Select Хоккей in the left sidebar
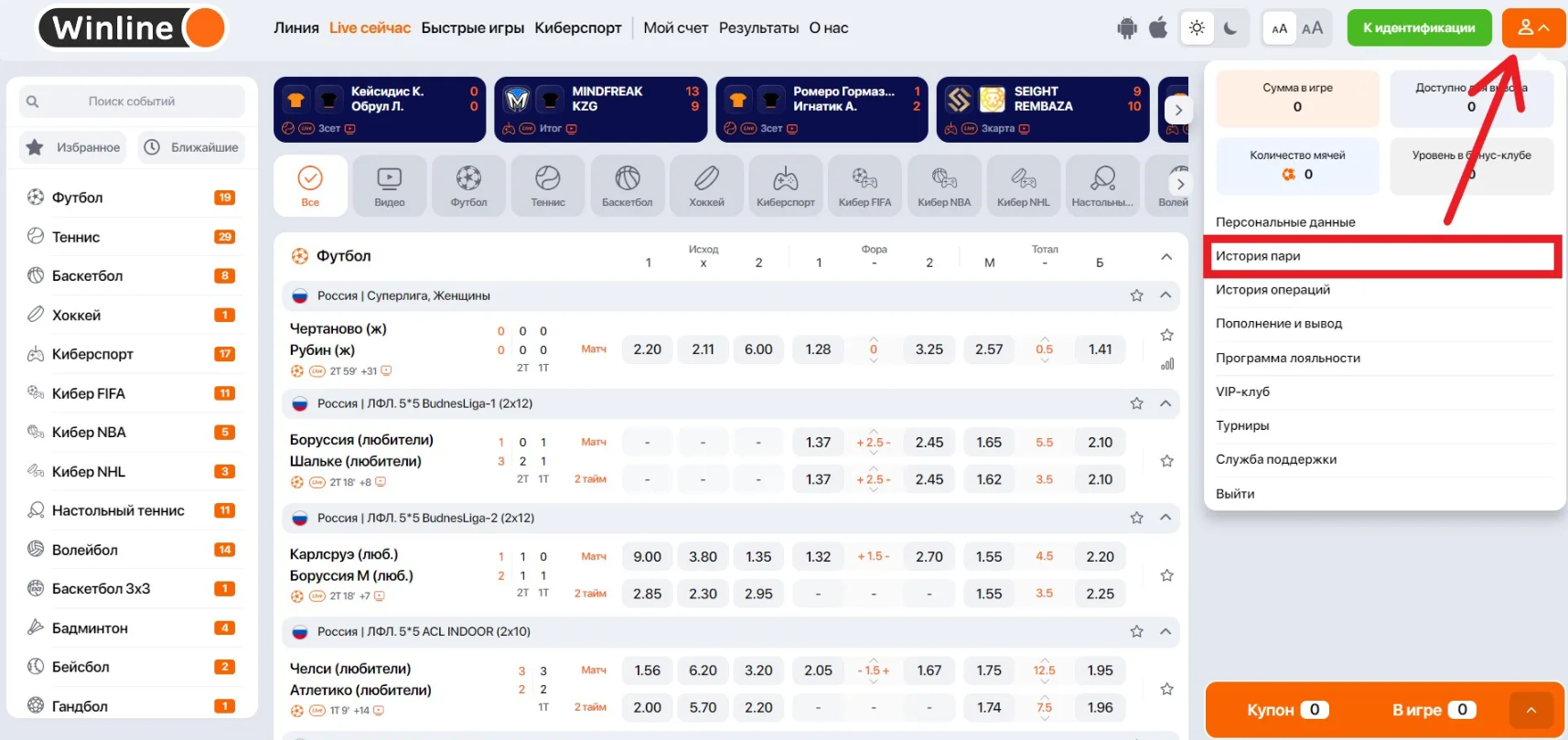This screenshot has width=1568, height=740. point(132,315)
